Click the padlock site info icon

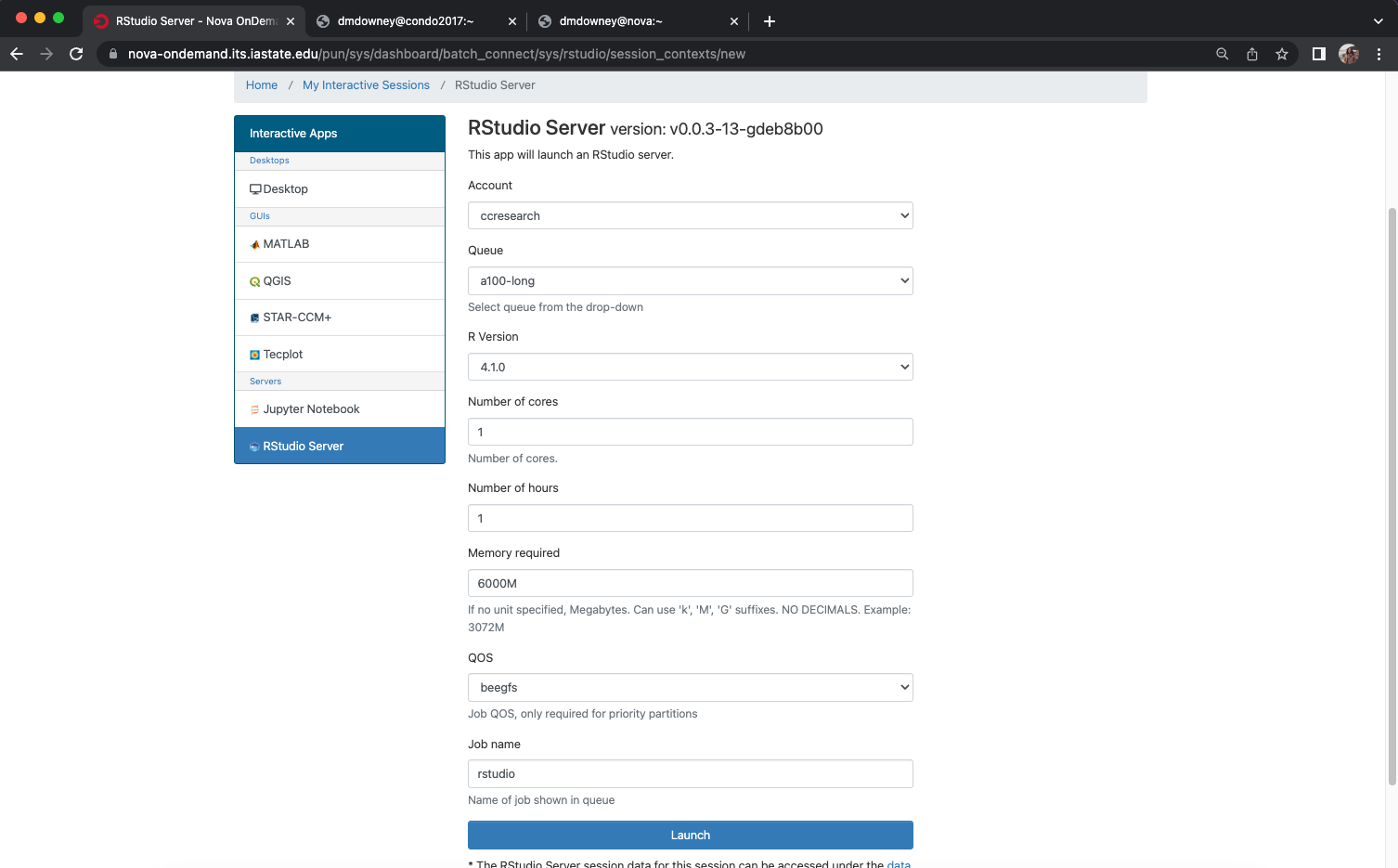point(113,54)
